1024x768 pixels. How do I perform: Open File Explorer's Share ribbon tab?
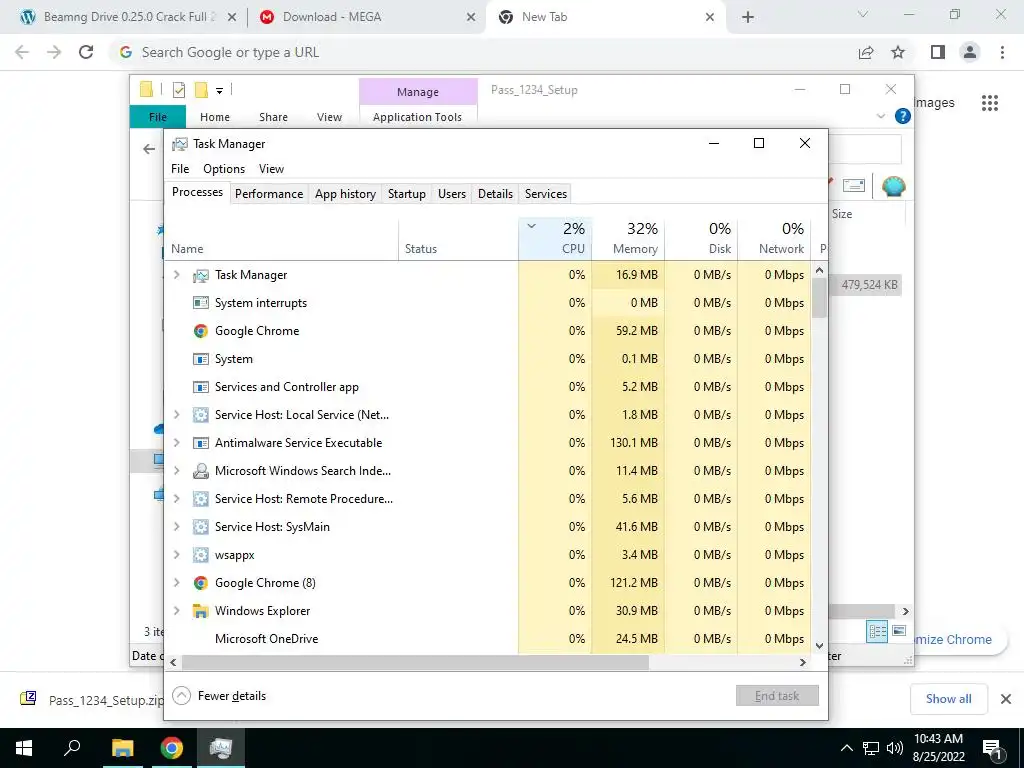pyautogui.click(x=273, y=117)
